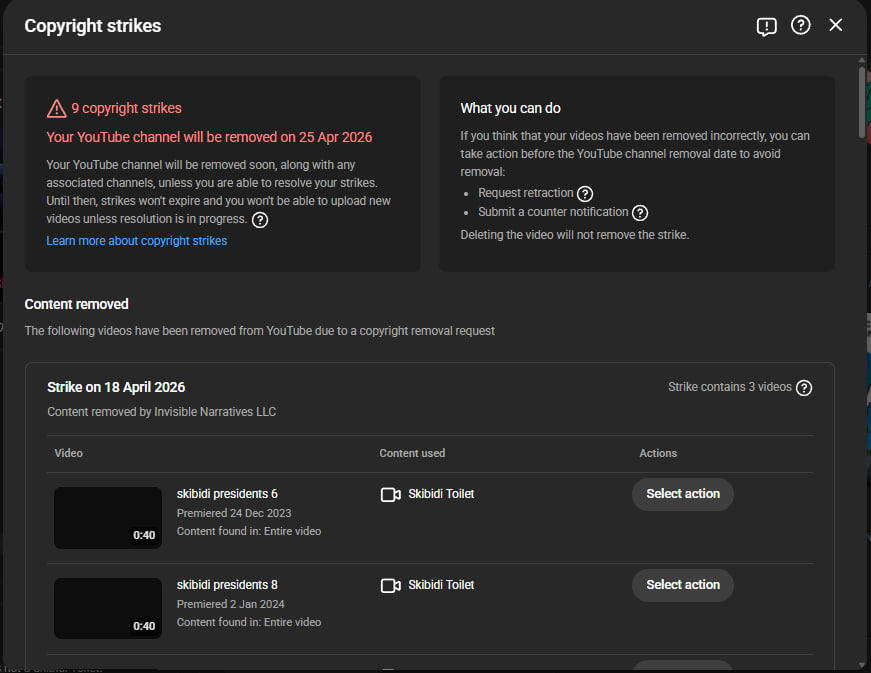Select action for skibidi presidents 6

tap(683, 494)
